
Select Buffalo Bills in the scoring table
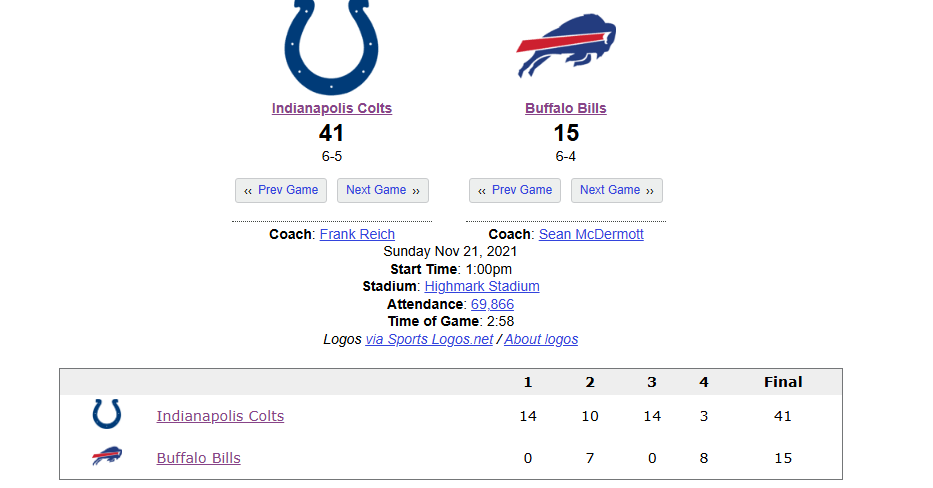(198, 458)
